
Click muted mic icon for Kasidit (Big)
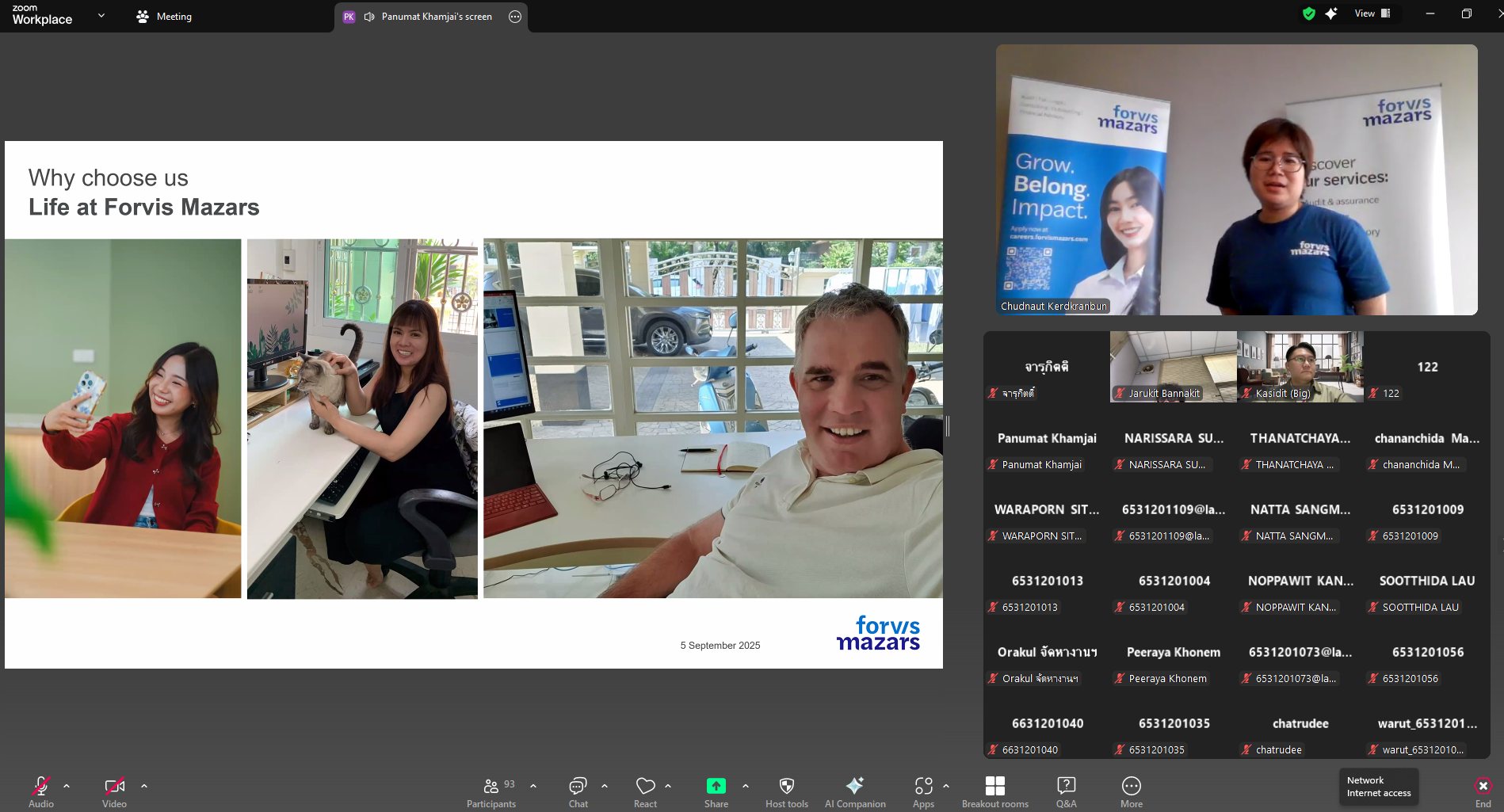(1246, 393)
